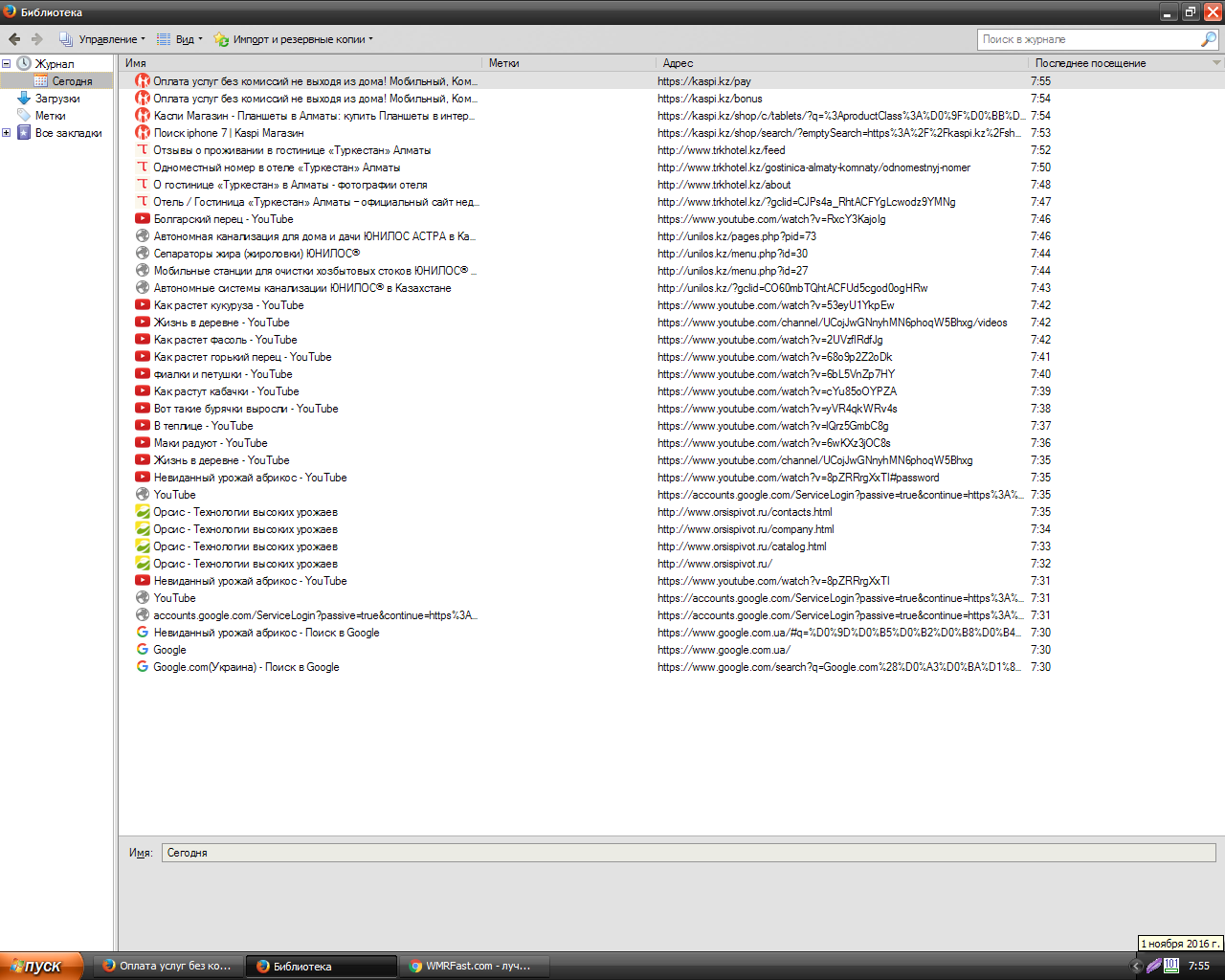Click YouTube icon of Как растет кукуруза
The width and height of the screenshot is (1225, 980).
pyautogui.click(x=143, y=305)
